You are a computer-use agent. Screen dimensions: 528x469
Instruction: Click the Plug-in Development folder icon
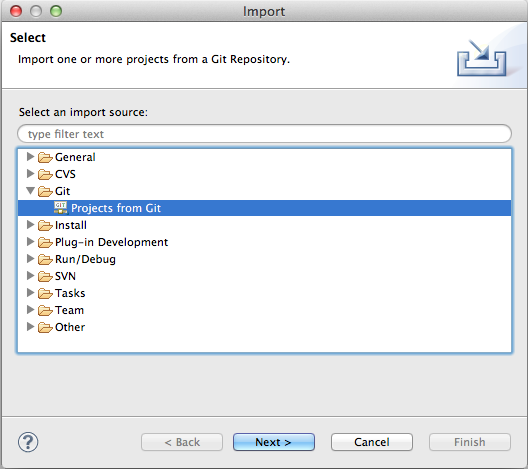(45, 242)
